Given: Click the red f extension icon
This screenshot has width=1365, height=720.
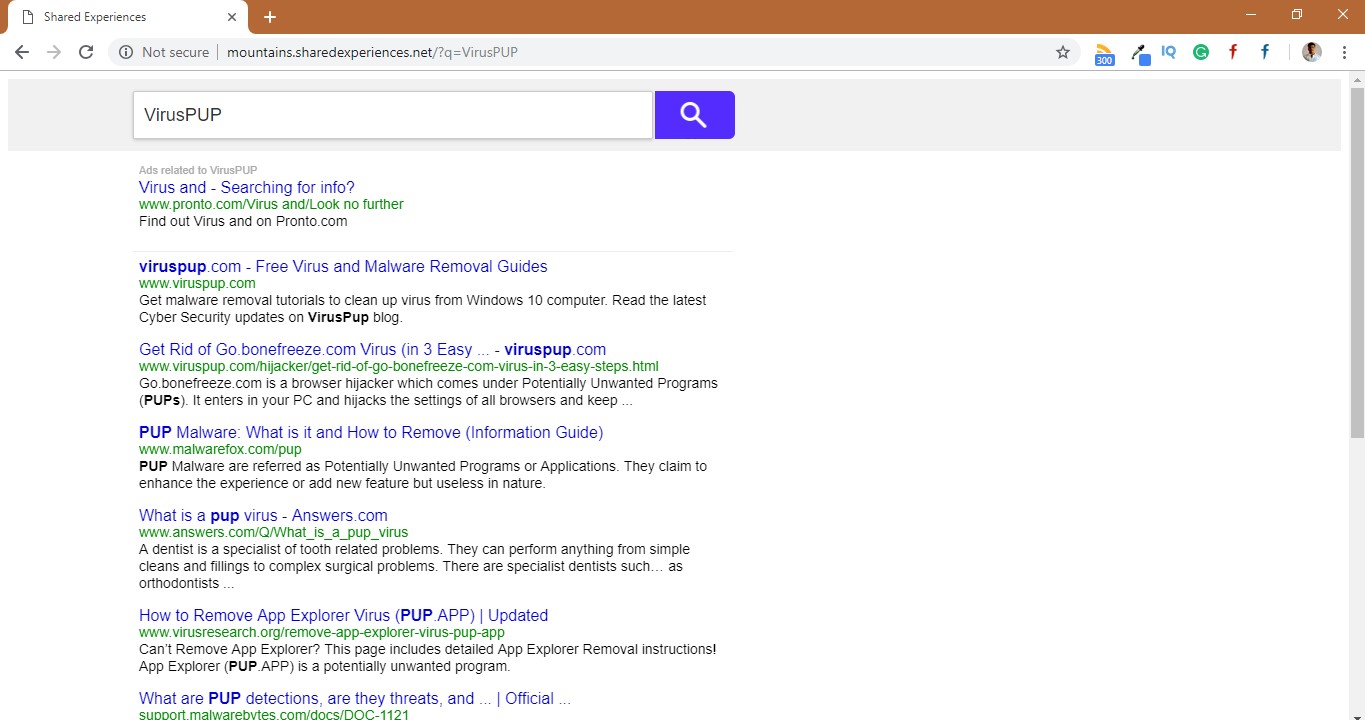Looking at the screenshot, I should pos(1232,52).
